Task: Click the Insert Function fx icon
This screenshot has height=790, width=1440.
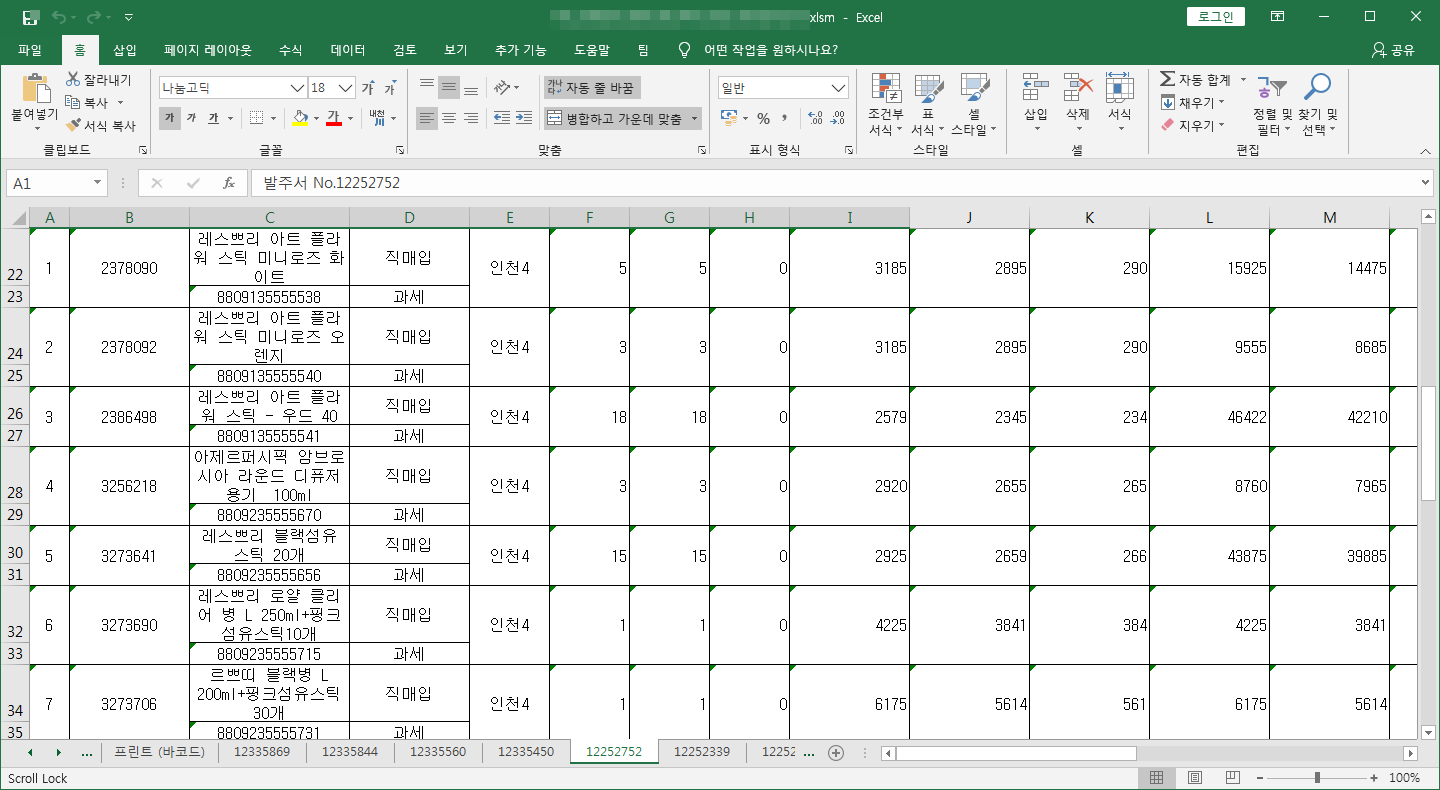Action: [229, 184]
